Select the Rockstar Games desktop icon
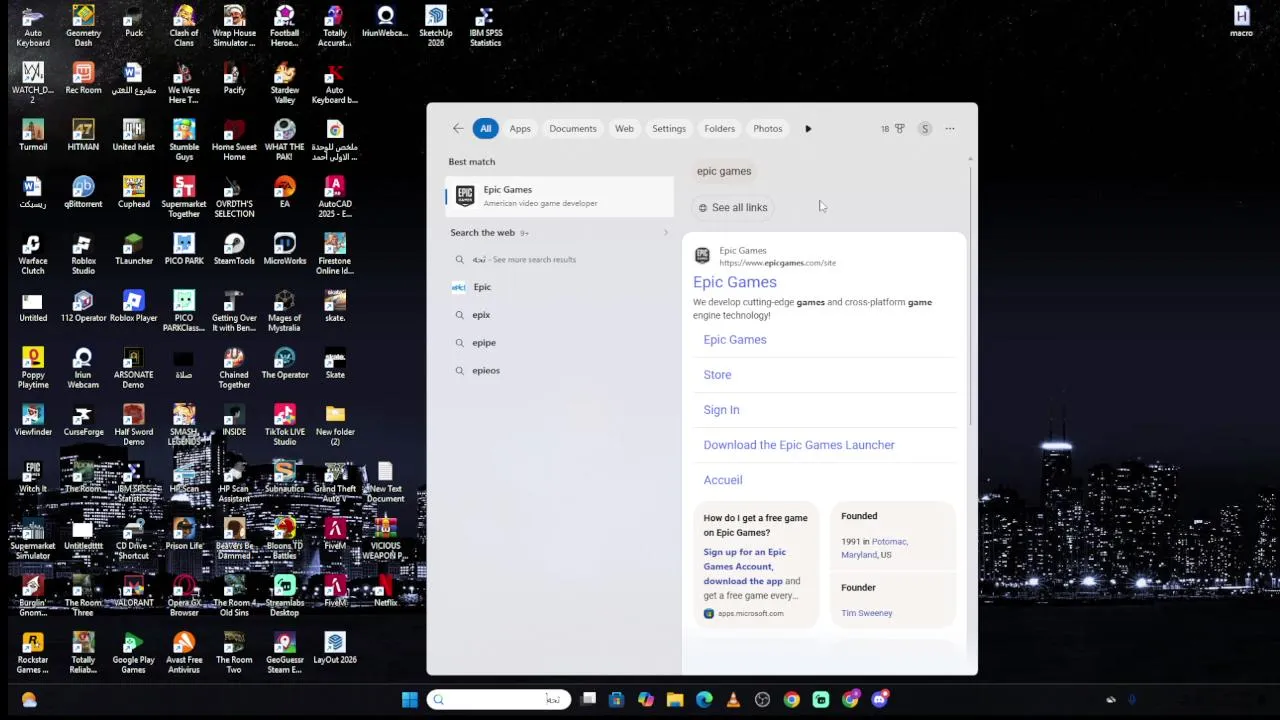 (33, 653)
